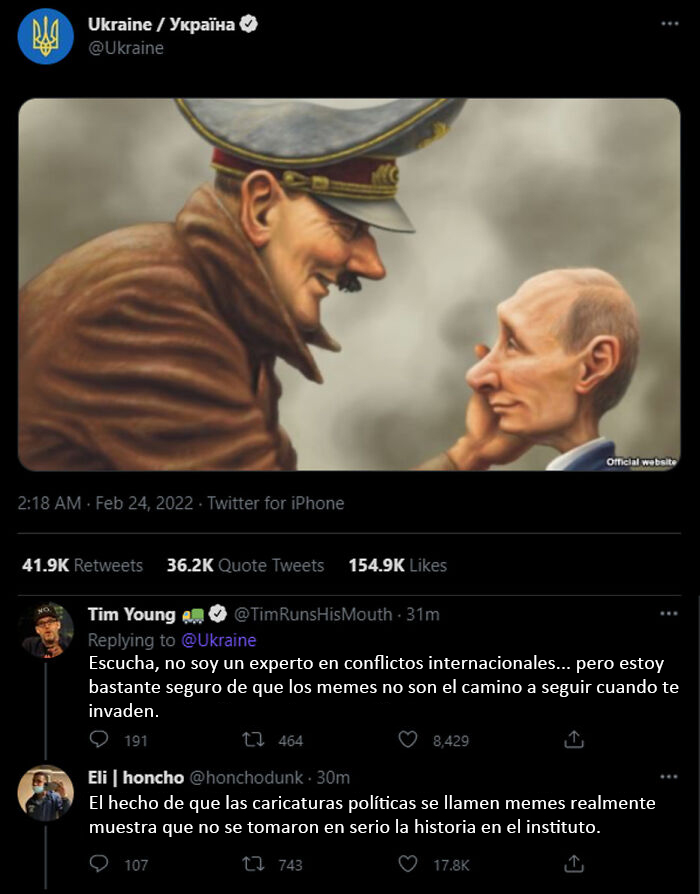
Task: Open Tim Young's profile avatar
Action: pos(46,630)
